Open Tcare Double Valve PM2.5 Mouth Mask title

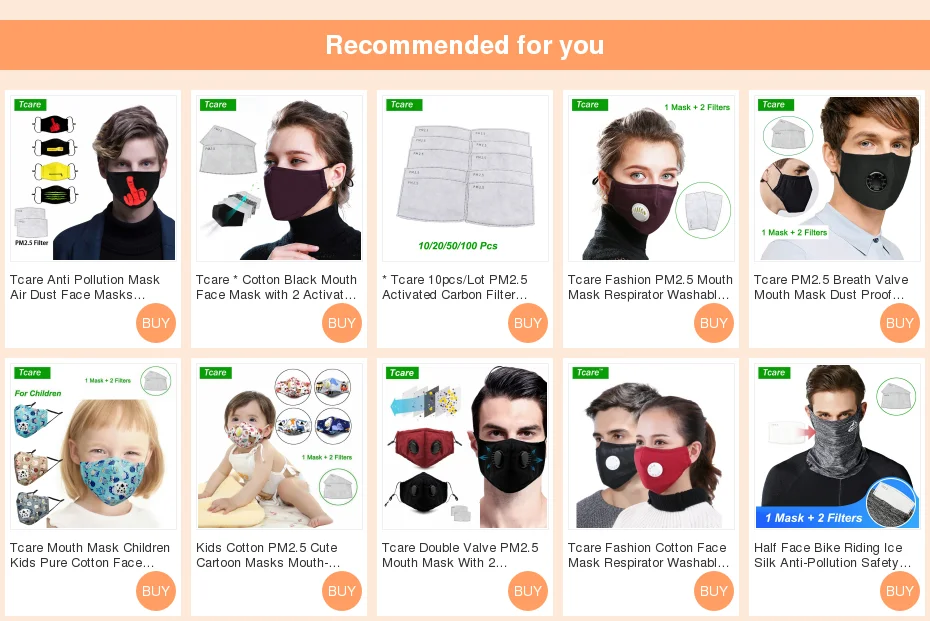(x=460, y=555)
